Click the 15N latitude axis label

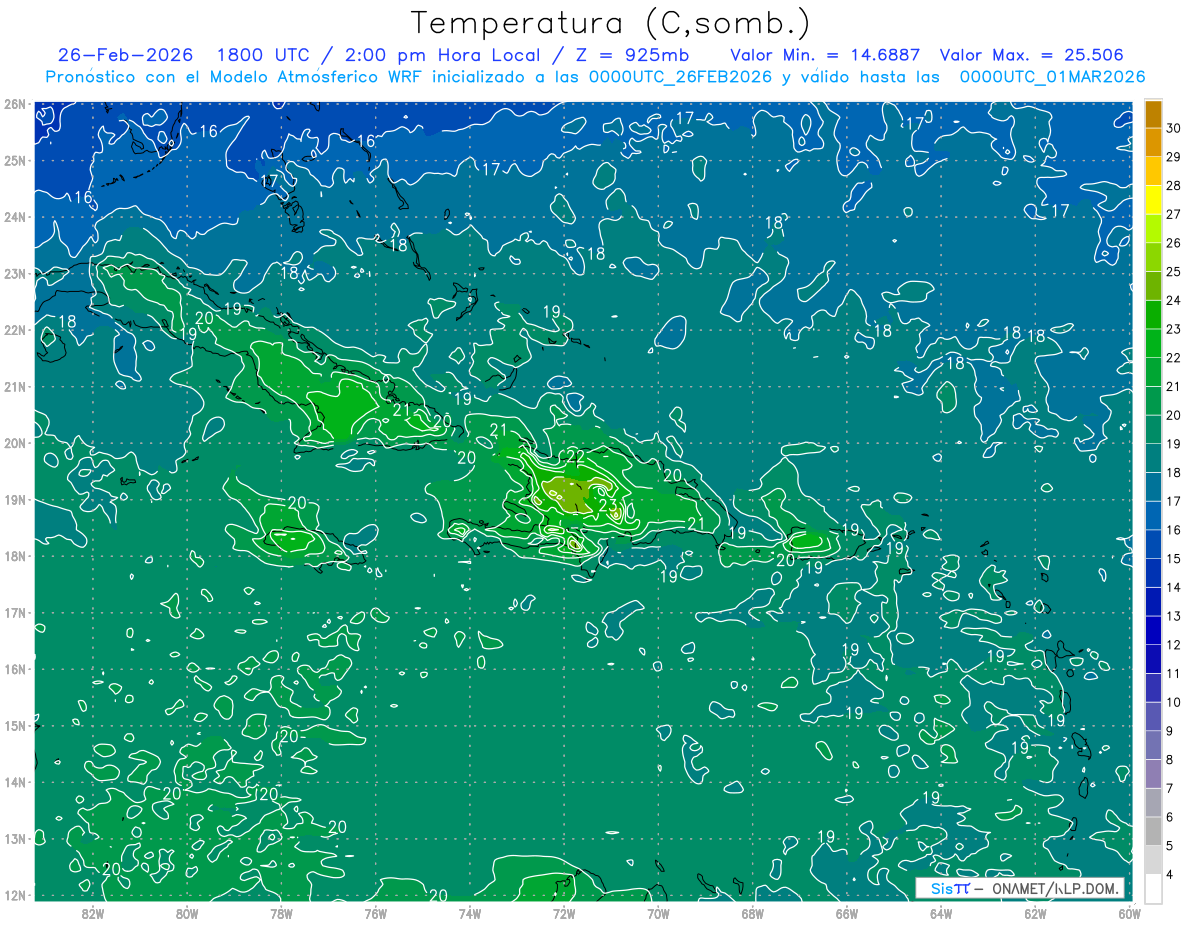pos(14,725)
